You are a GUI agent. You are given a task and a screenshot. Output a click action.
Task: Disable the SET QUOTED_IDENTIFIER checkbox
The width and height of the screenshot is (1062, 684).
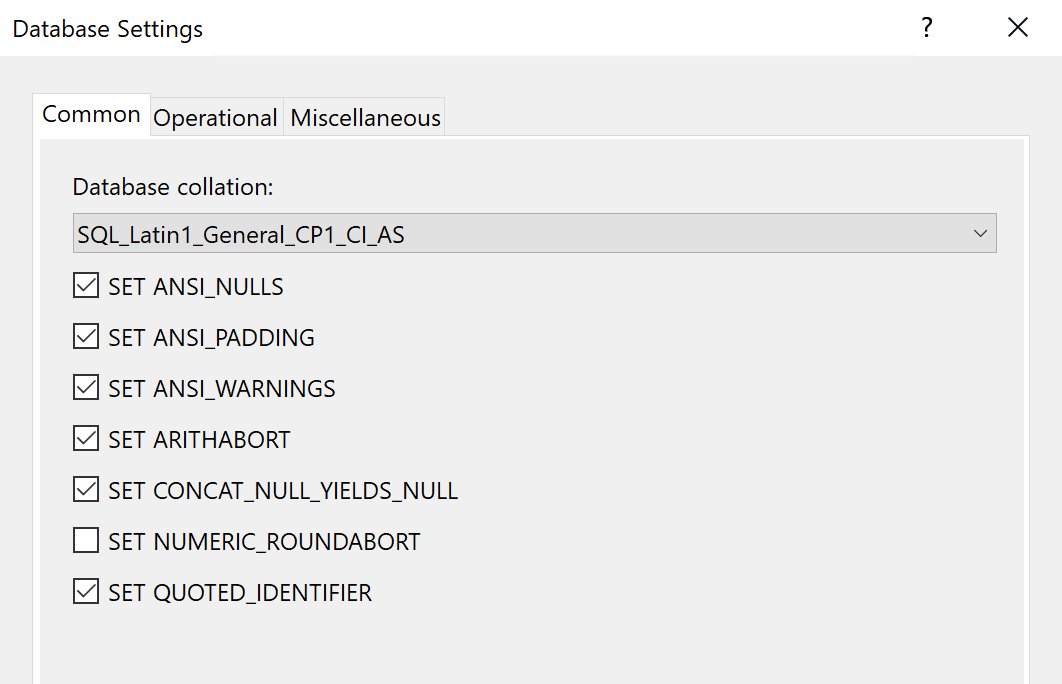point(86,592)
